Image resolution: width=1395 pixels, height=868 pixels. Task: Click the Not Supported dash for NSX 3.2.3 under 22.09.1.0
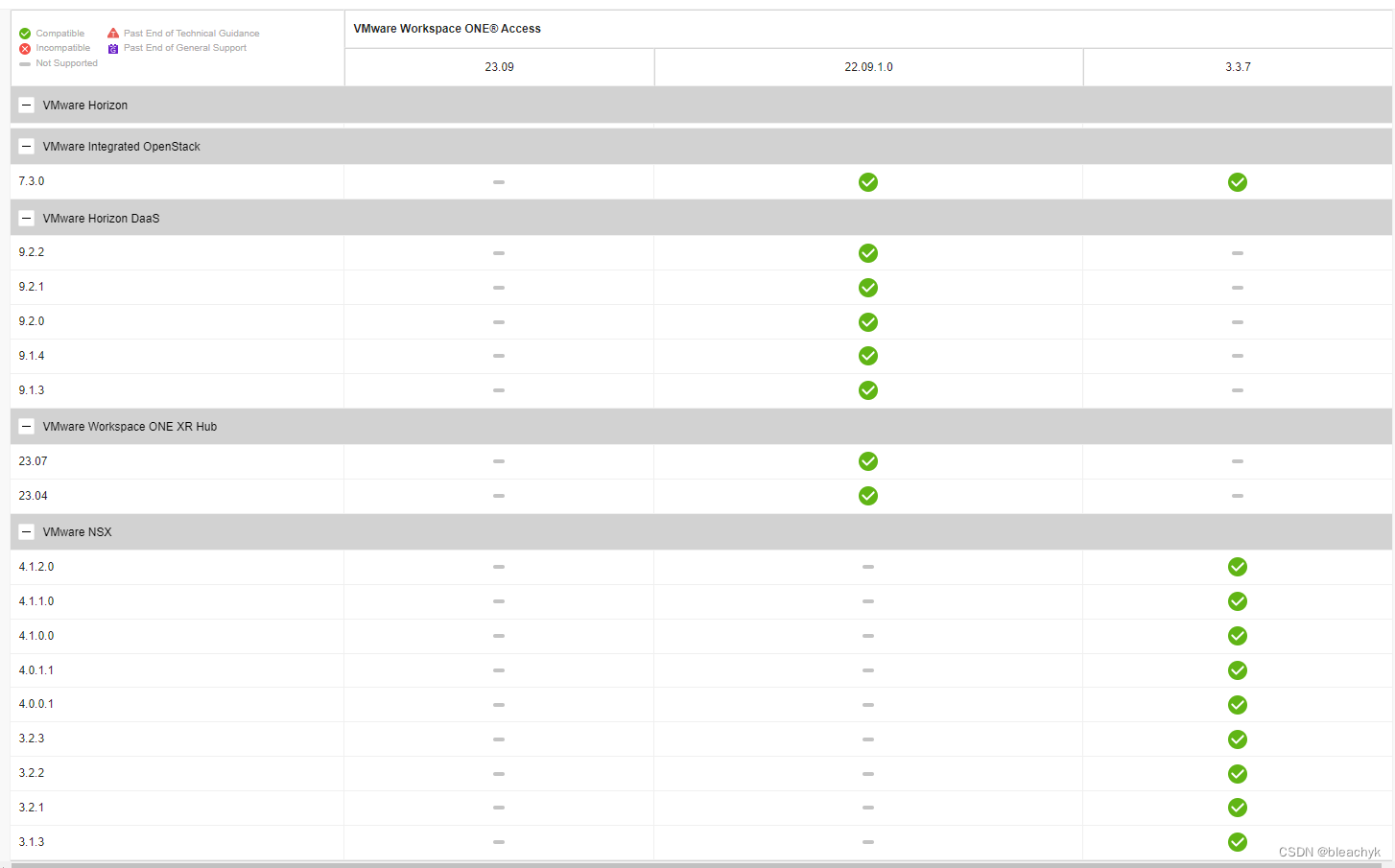[x=868, y=739]
